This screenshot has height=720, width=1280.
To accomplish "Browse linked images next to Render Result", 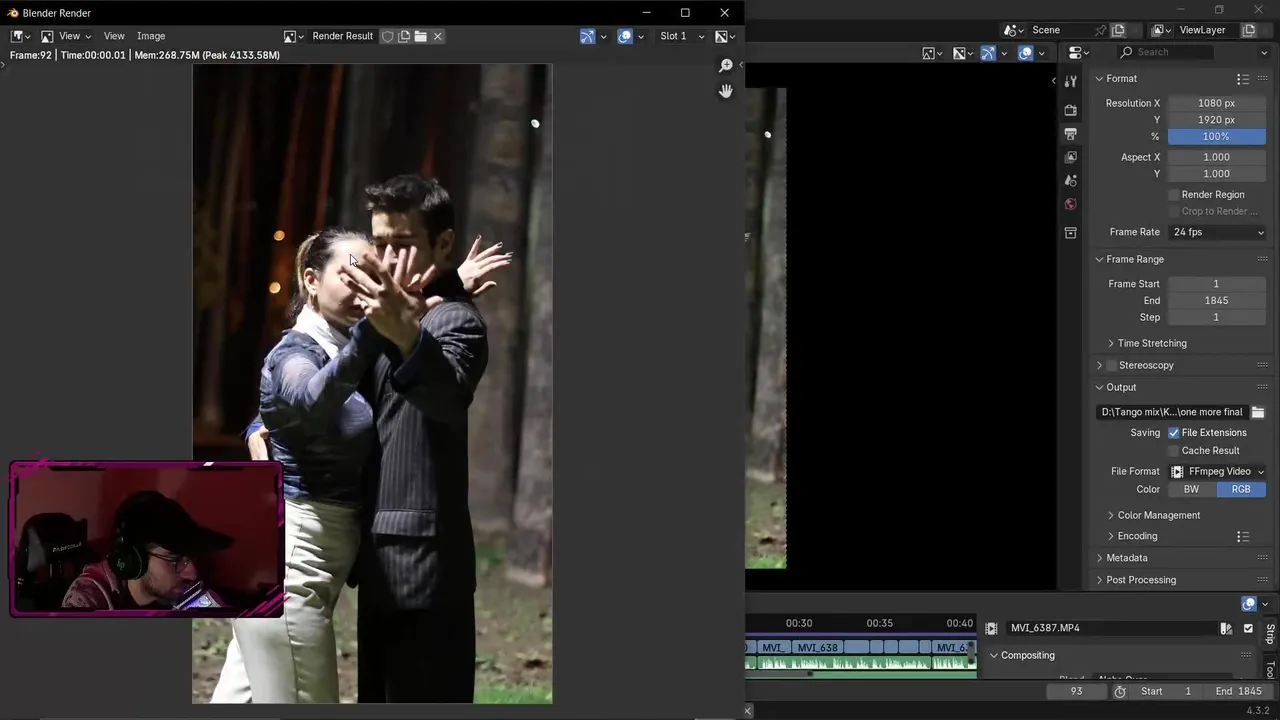I will pyautogui.click(x=293, y=36).
